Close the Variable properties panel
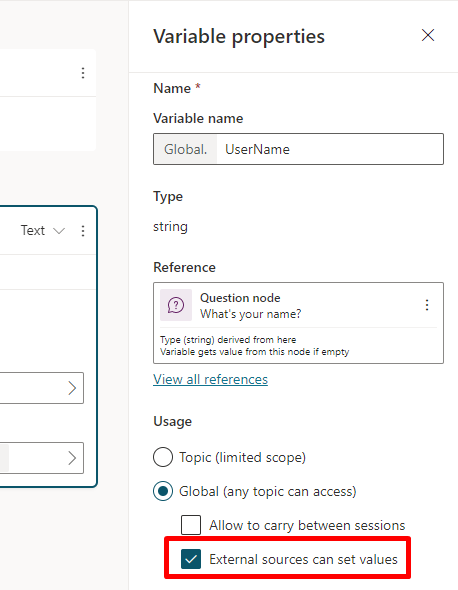 point(428,35)
